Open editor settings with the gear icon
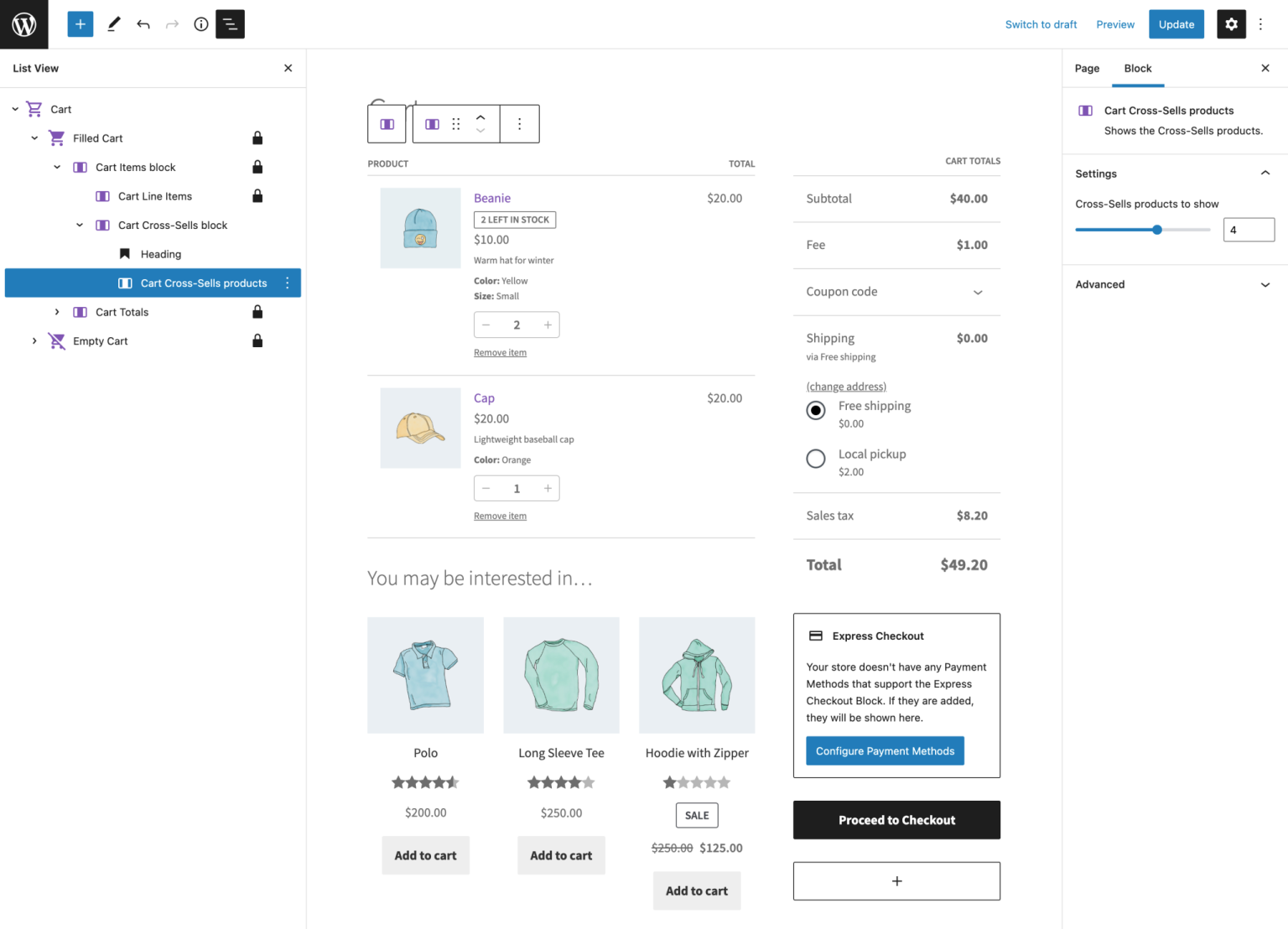 1231,23
